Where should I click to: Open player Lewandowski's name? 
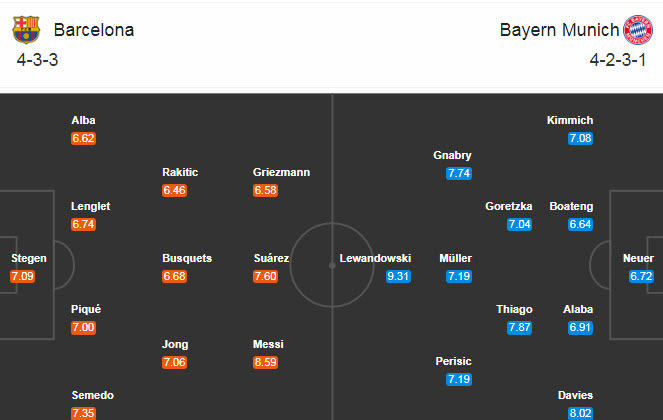point(375,258)
